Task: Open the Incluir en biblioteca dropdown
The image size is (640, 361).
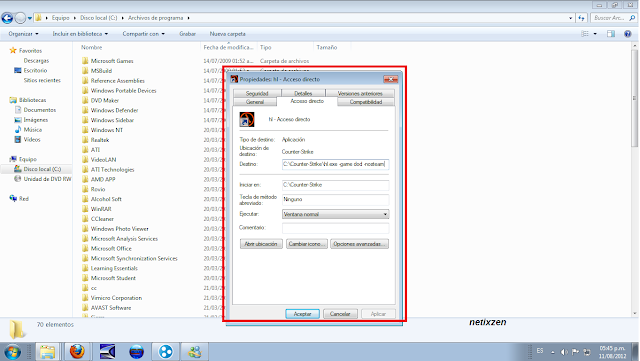Action: coord(80,34)
